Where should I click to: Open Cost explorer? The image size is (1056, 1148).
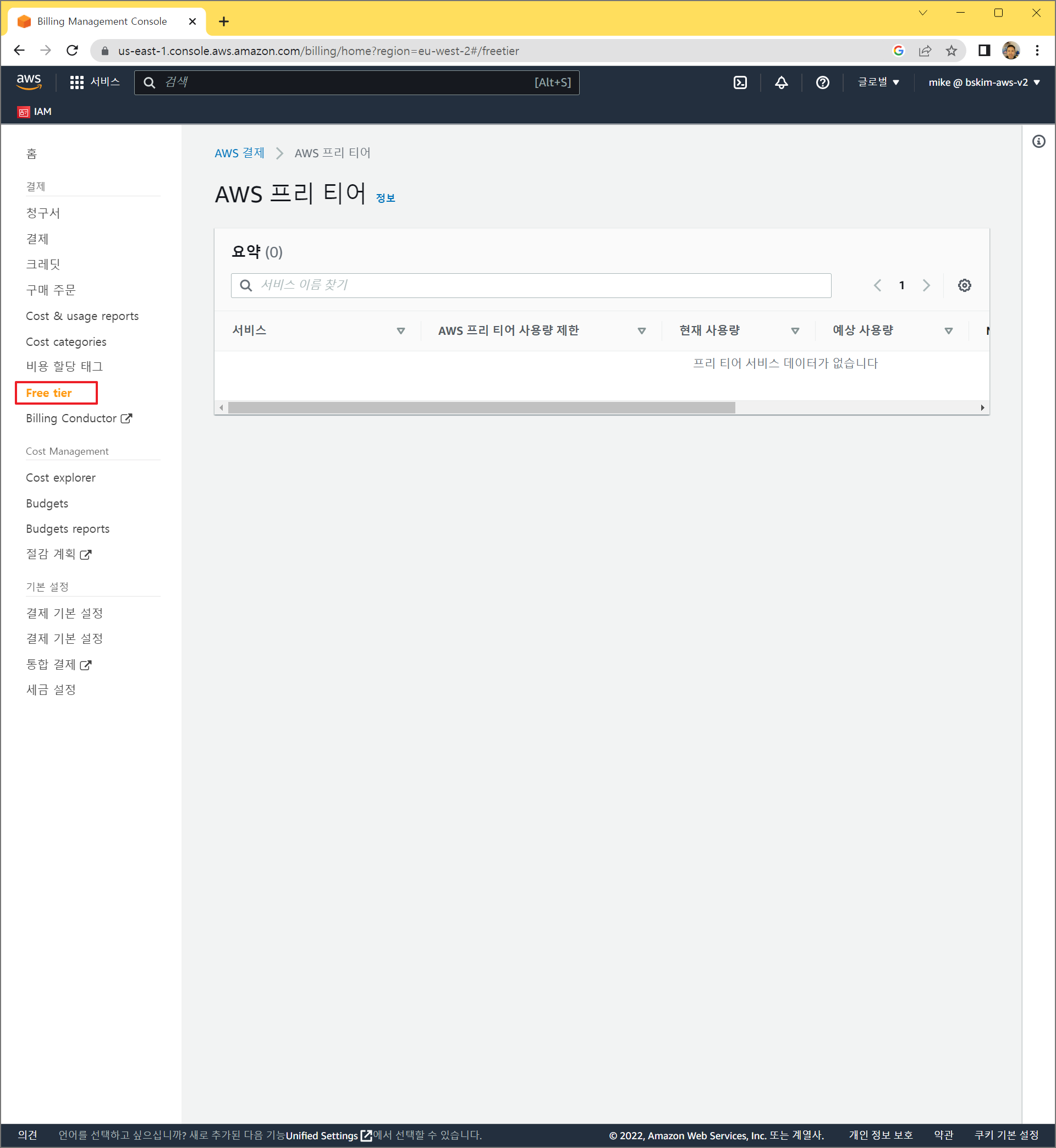click(61, 477)
